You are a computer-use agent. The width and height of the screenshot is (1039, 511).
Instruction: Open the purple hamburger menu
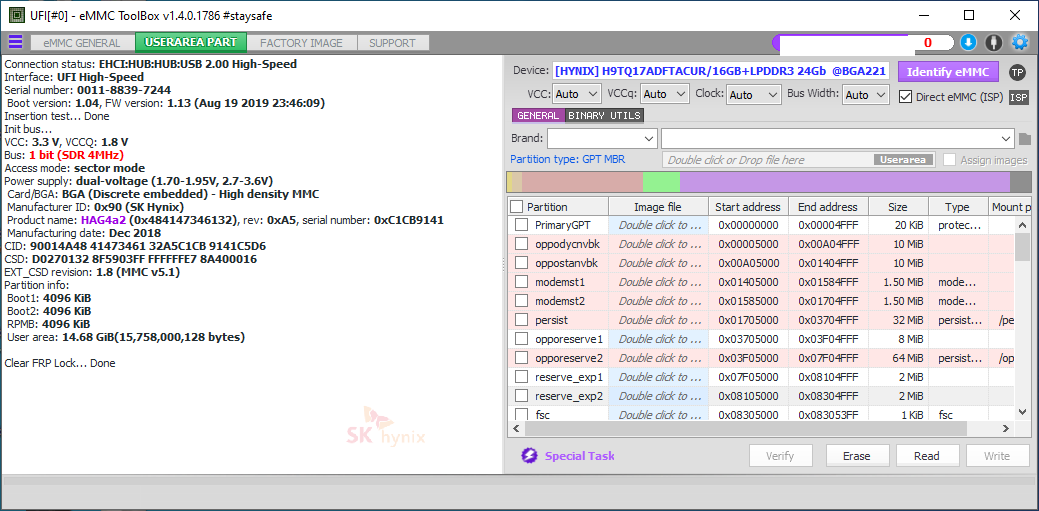[x=15, y=42]
